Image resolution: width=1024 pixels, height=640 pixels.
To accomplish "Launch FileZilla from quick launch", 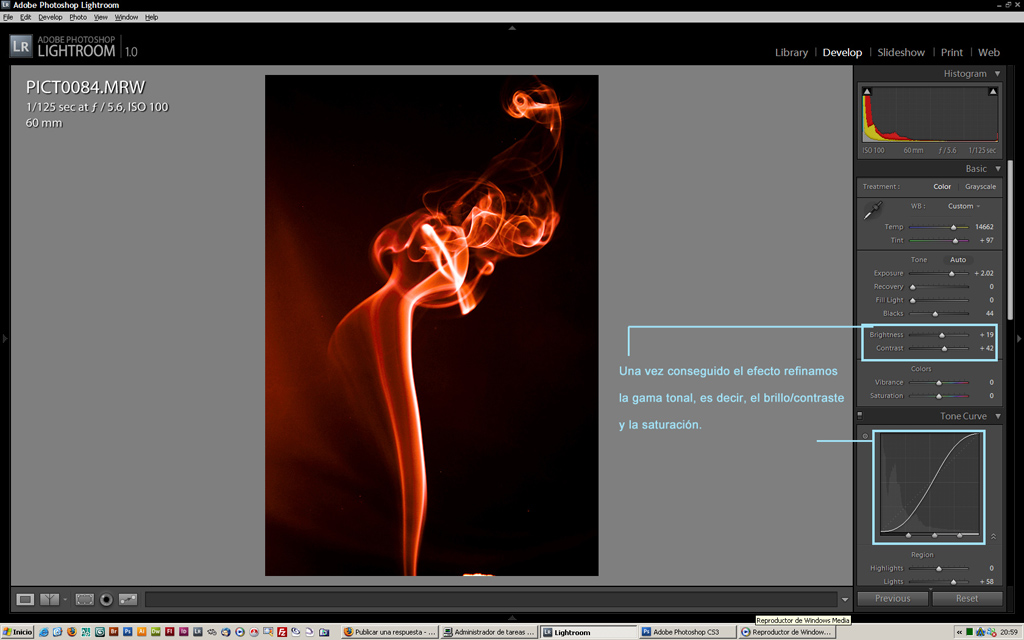I will pos(282,632).
